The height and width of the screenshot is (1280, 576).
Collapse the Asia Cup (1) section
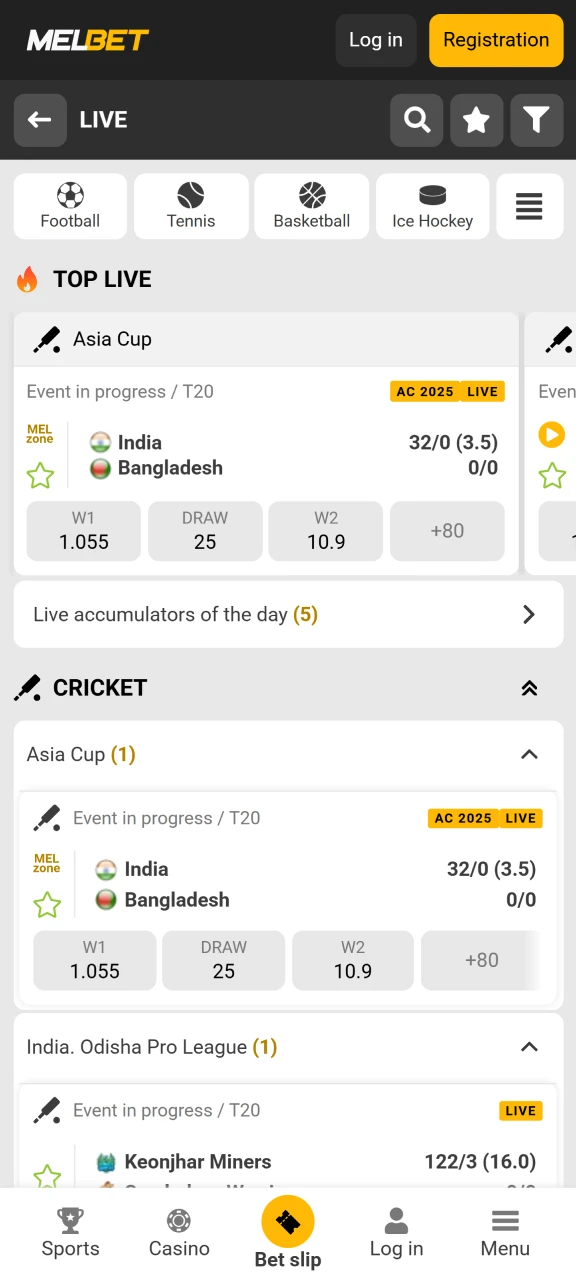point(529,754)
